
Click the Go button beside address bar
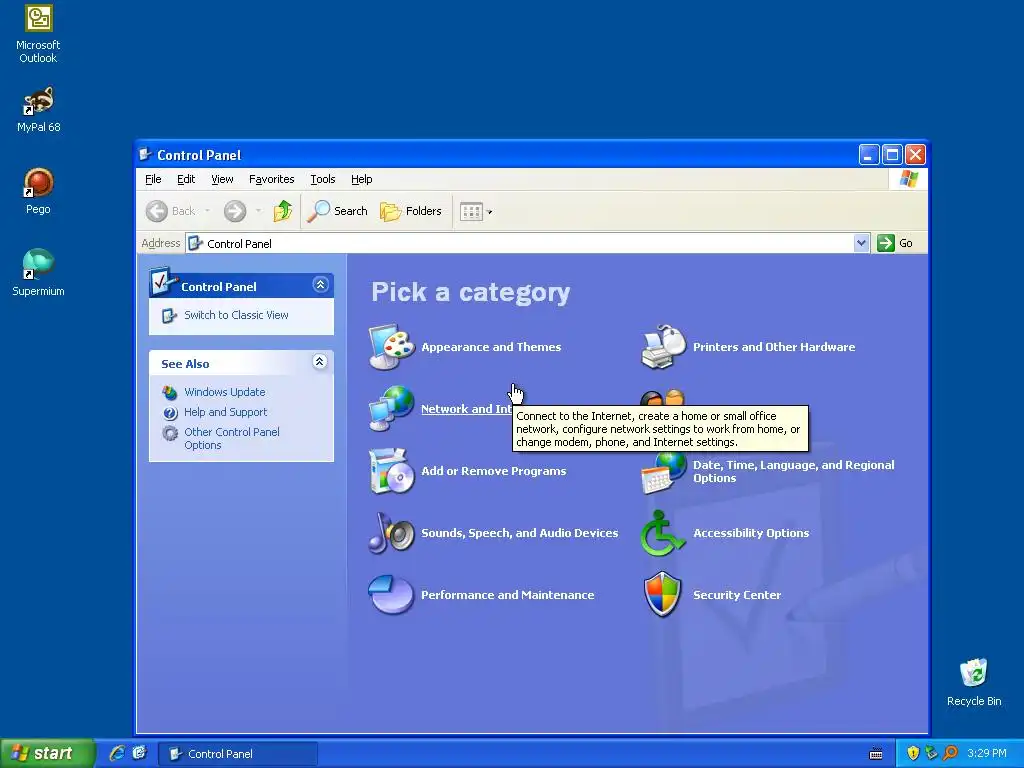point(895,243)
